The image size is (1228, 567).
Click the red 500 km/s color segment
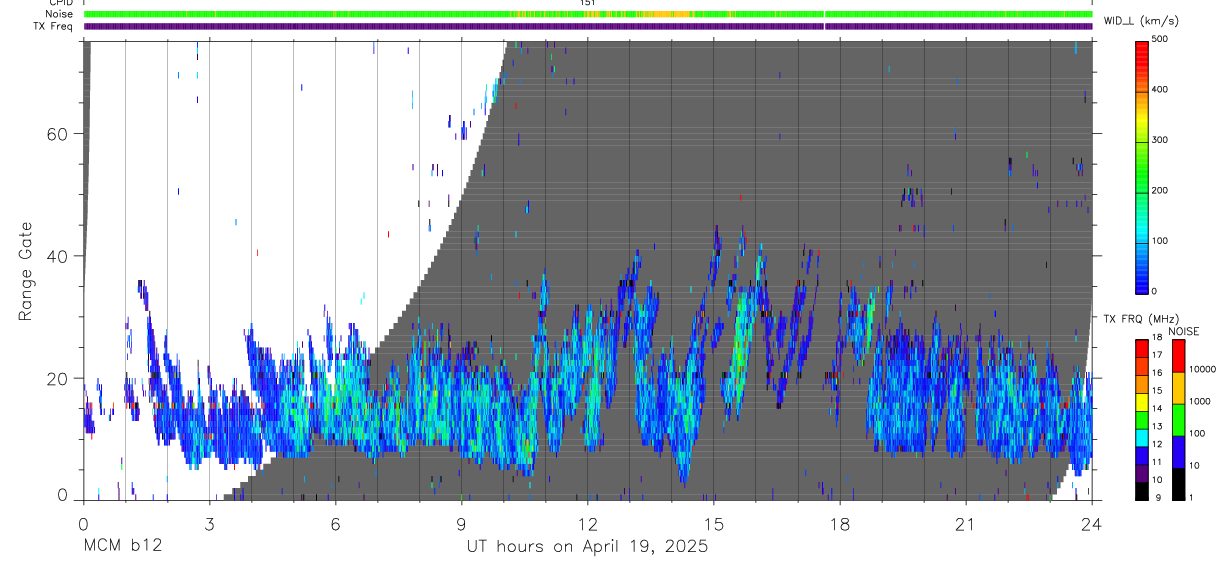tap(1141, 46)
